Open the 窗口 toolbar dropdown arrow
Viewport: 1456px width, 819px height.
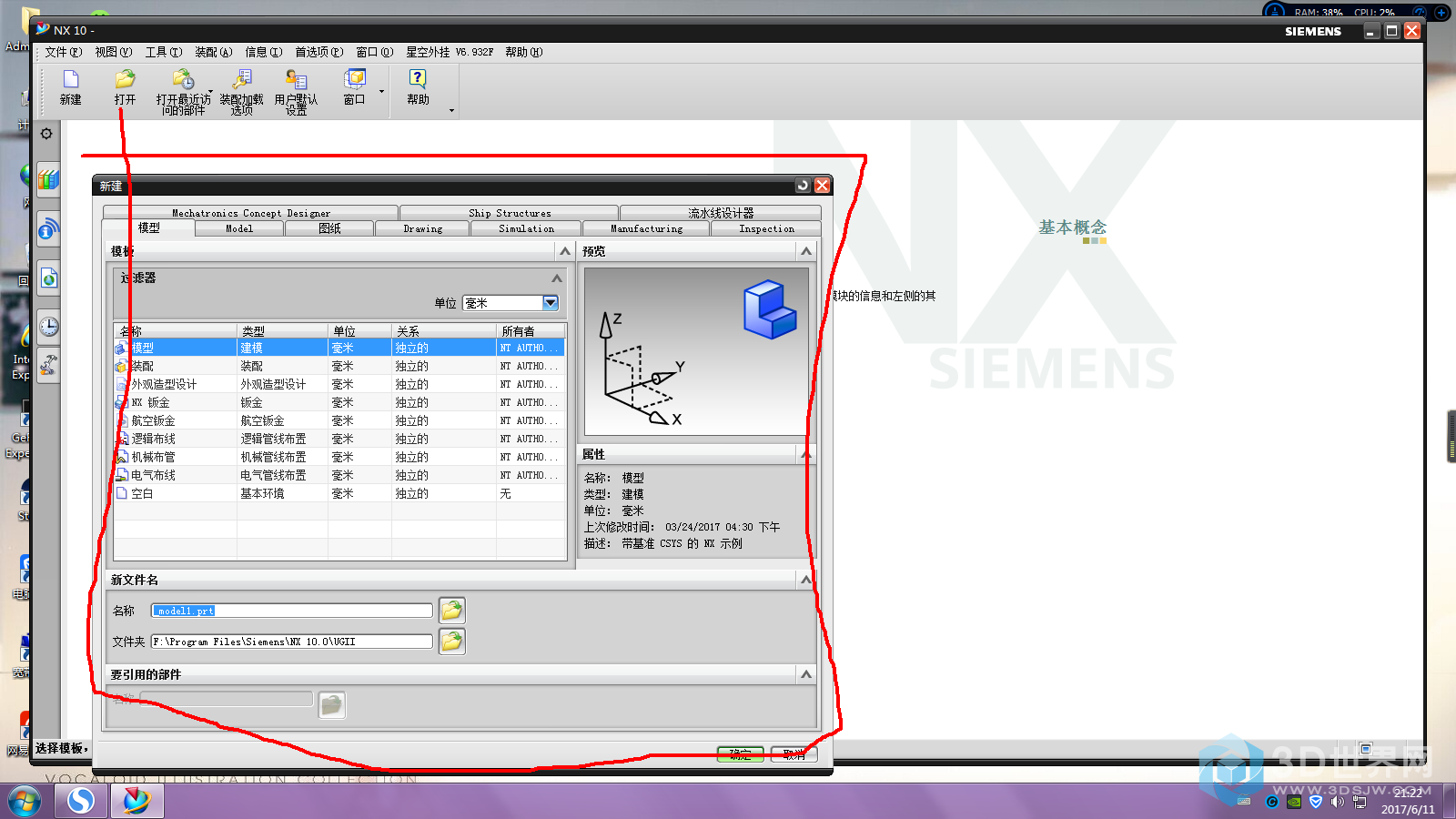click(x=381, y=91)
